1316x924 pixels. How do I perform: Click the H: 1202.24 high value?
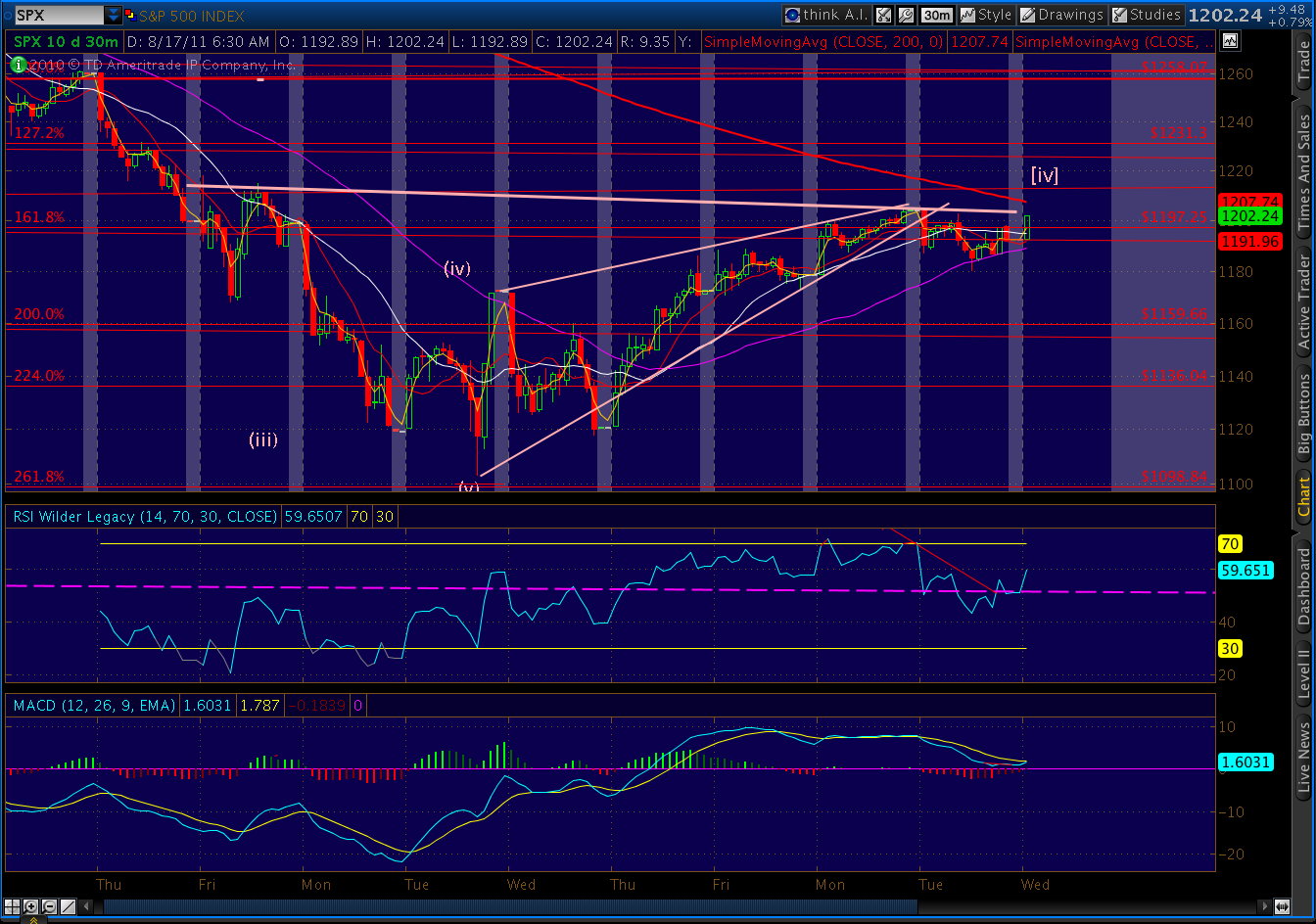coord(405,41)
